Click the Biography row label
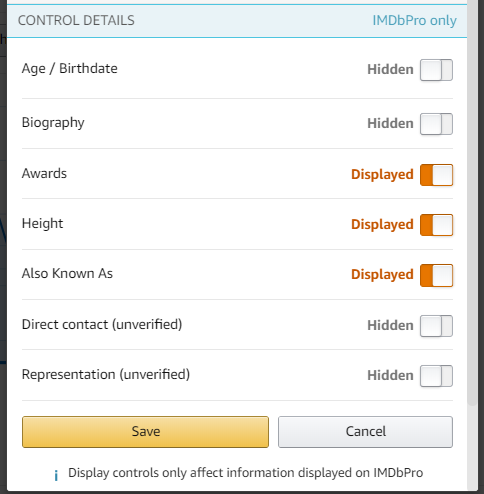This screenshot has width=484, height=494. (53, 123)
